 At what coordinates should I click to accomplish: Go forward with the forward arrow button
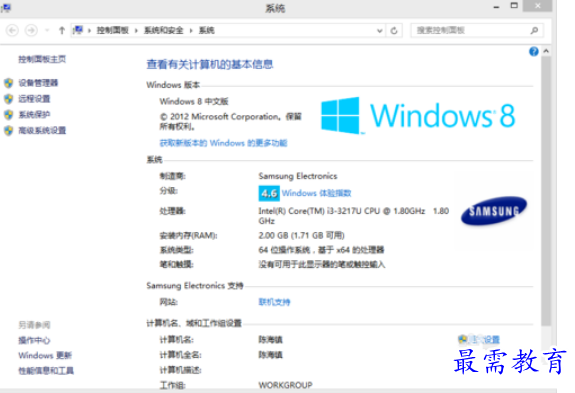tap(31, 30)
